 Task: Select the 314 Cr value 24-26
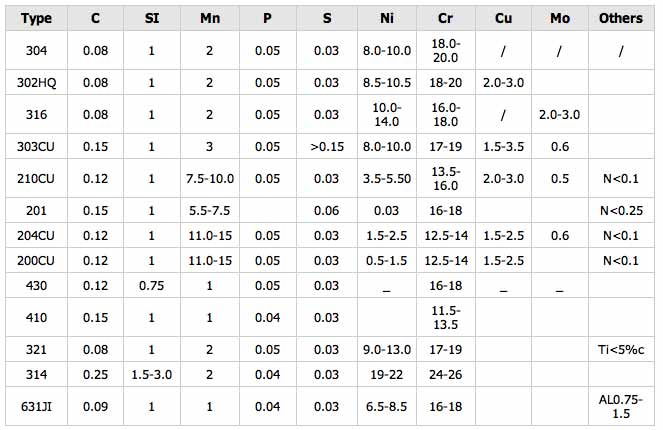(x=446, y=375)
